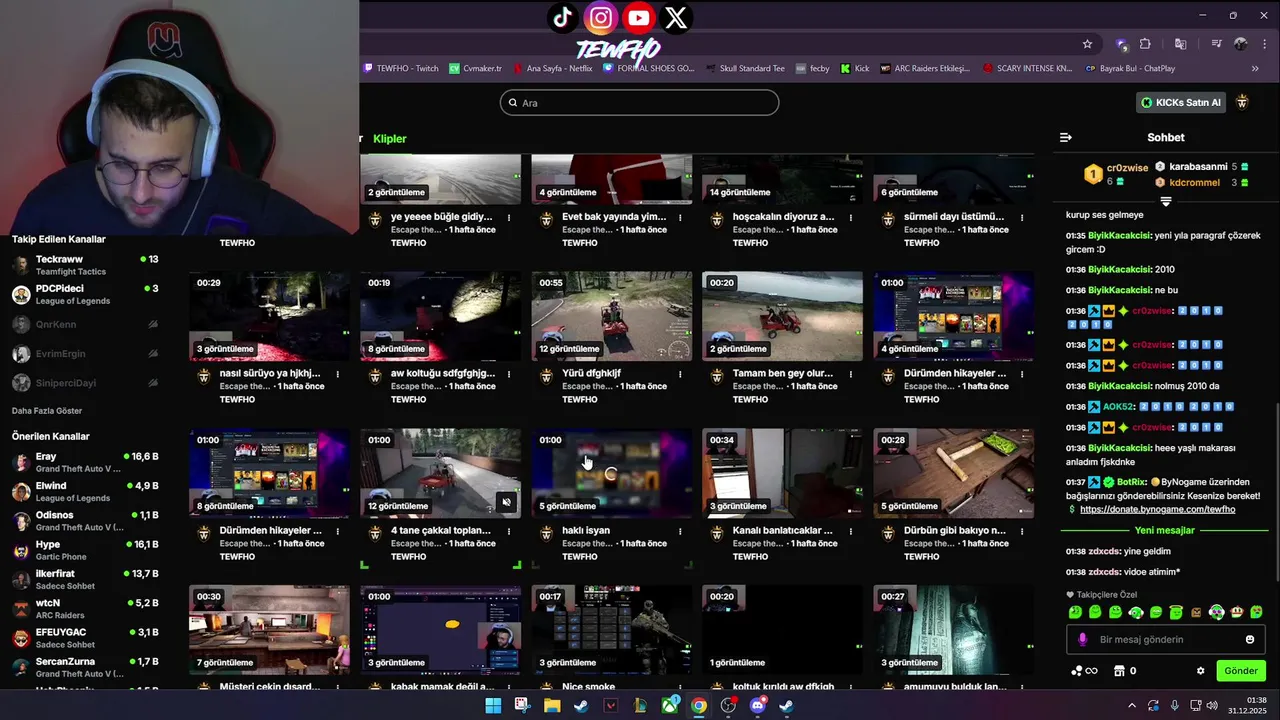Click the KICKs Satın Al button
This screenshot has height=720, width=1280.
1181,102
